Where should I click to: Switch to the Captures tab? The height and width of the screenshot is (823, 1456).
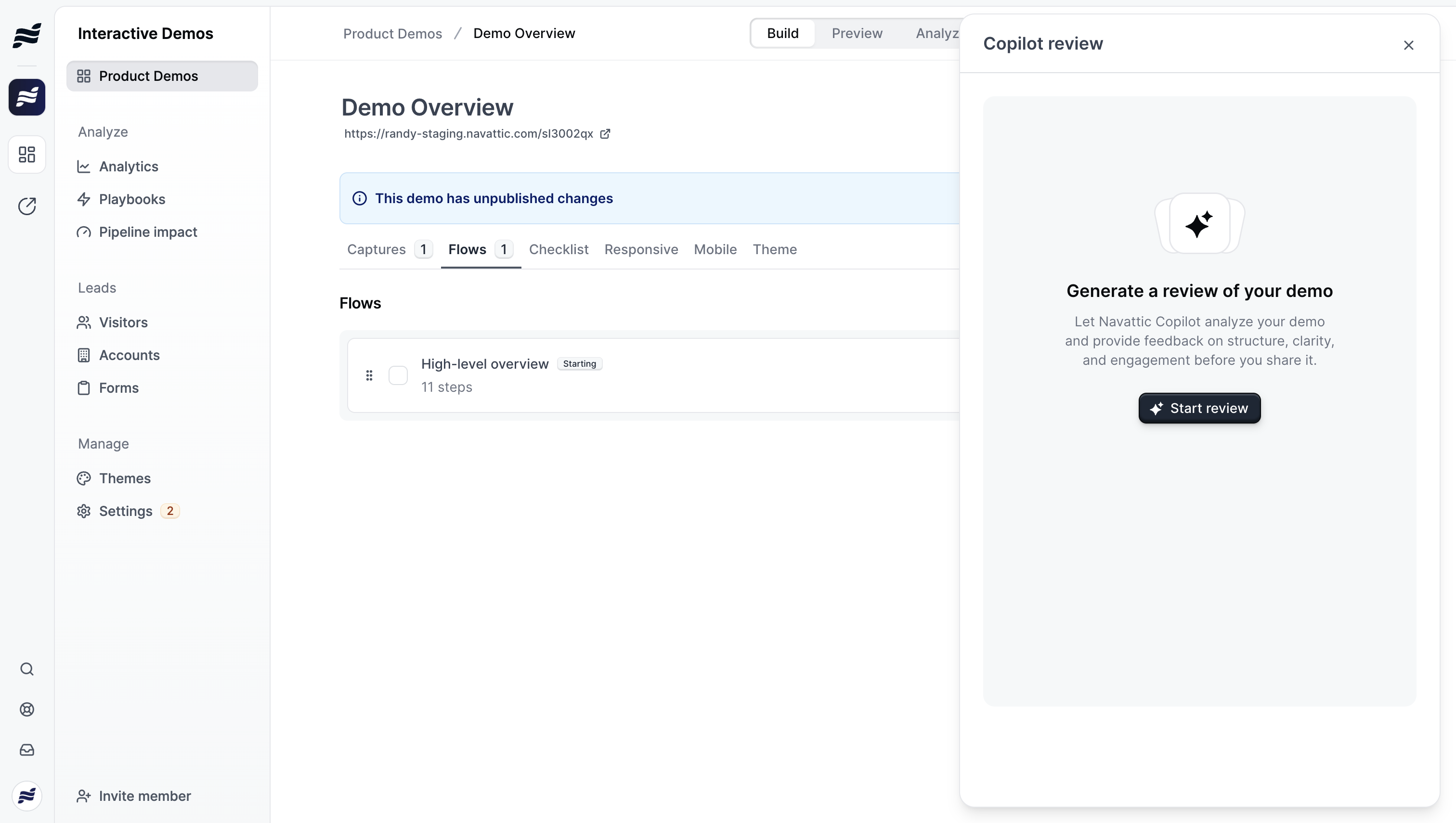(x=377, y=249)
